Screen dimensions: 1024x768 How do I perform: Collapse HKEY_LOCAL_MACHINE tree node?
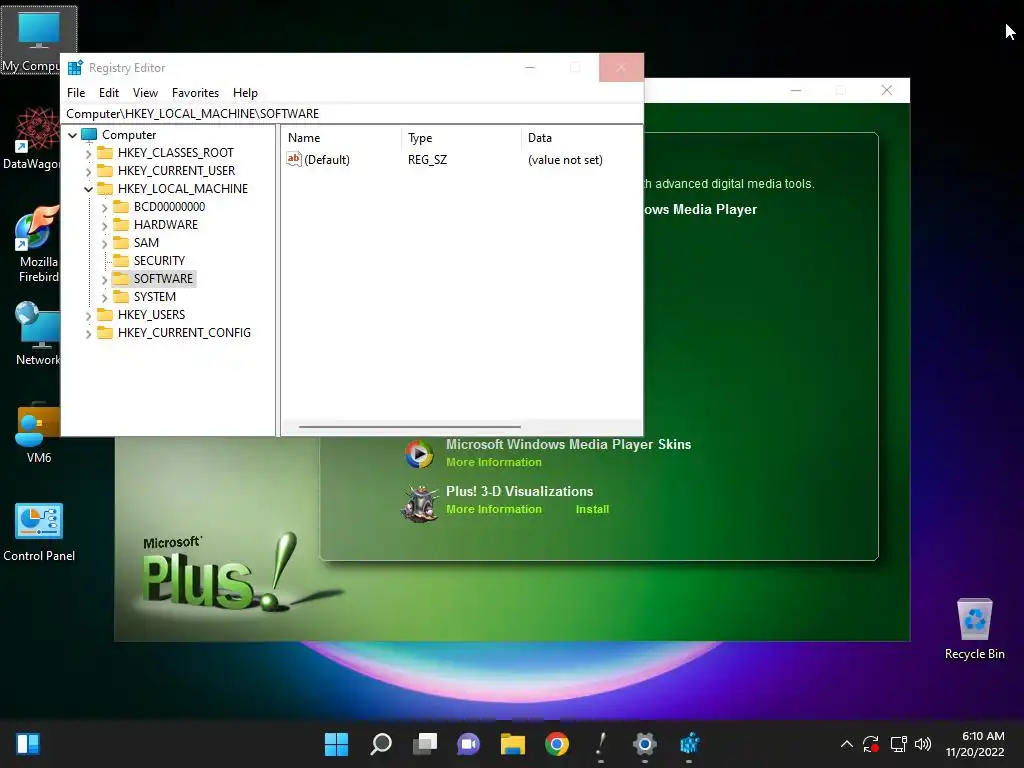coord(88,189)
